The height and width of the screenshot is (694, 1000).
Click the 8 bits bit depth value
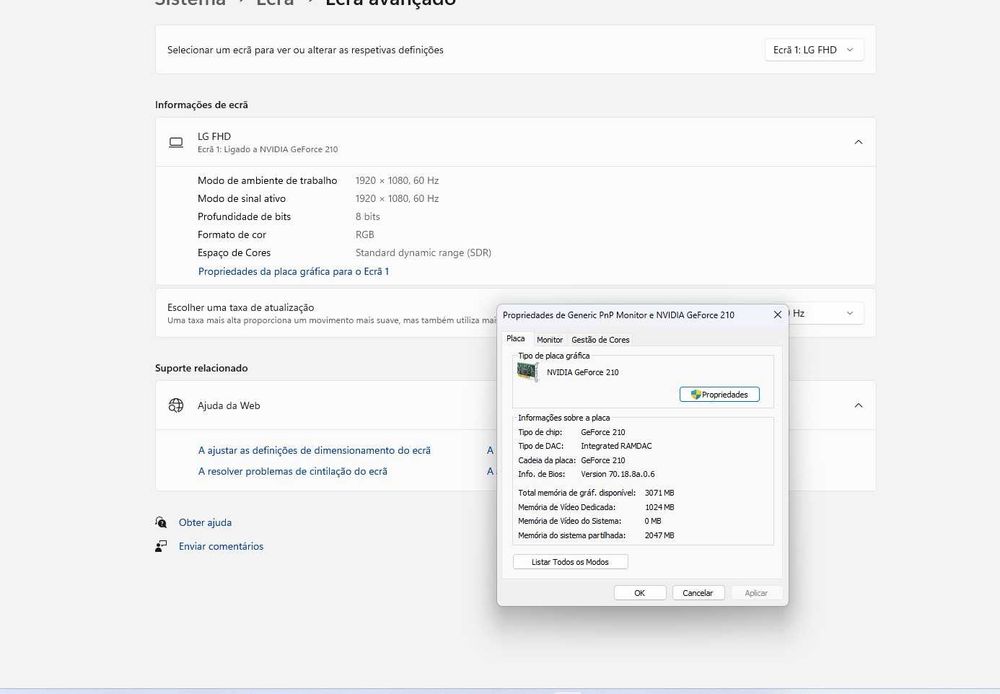click(x=367, y=217)
